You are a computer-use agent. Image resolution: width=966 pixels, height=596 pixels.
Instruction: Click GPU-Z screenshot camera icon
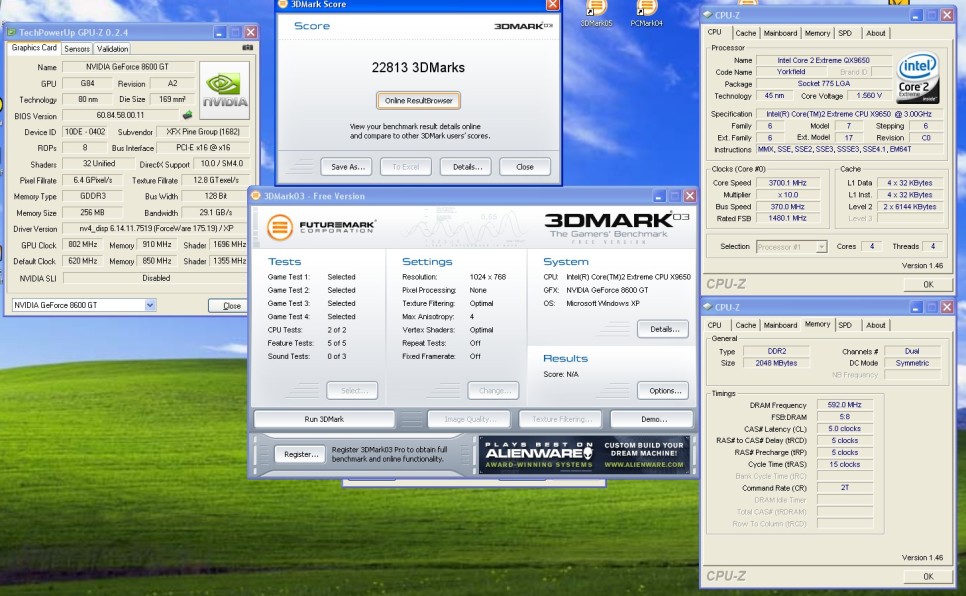pyautogui.click(x=248, y=47)
